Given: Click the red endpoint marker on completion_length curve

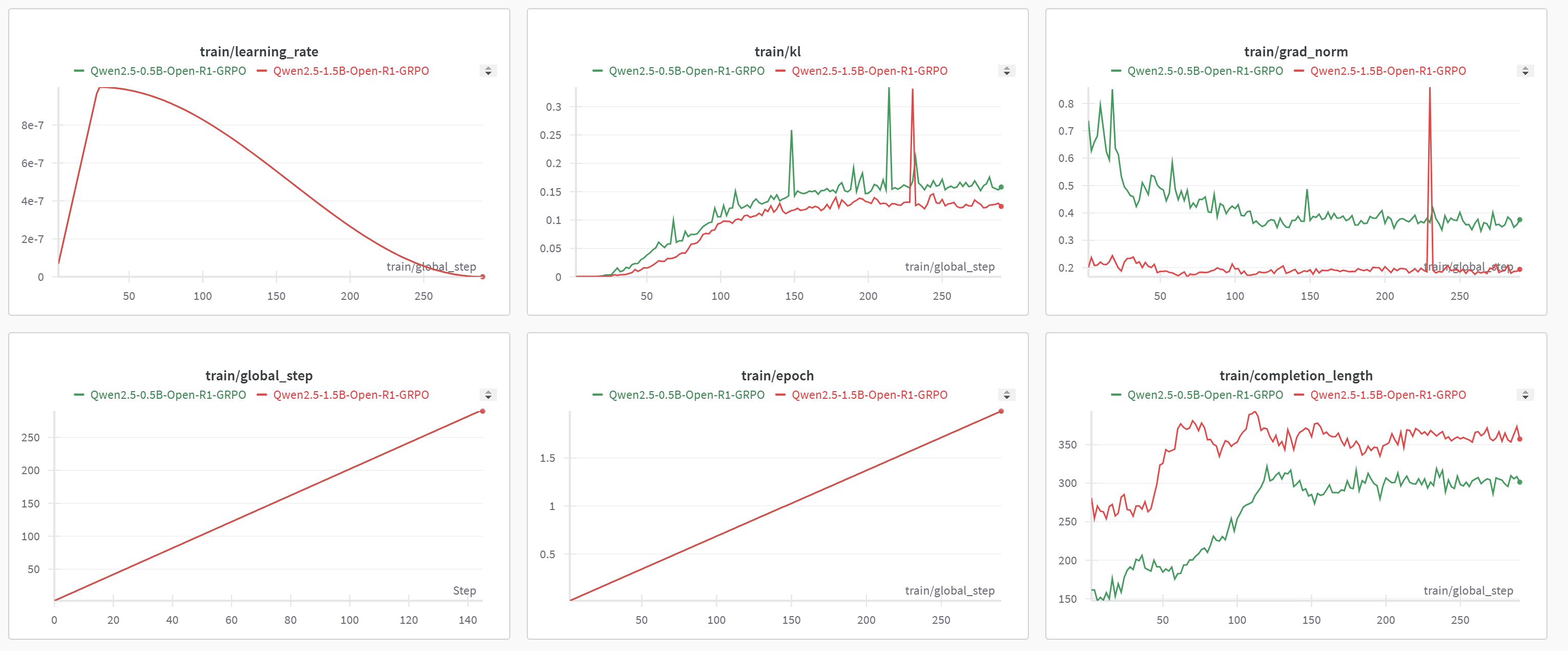Looking at the screenshot, I should (1520, 438).
